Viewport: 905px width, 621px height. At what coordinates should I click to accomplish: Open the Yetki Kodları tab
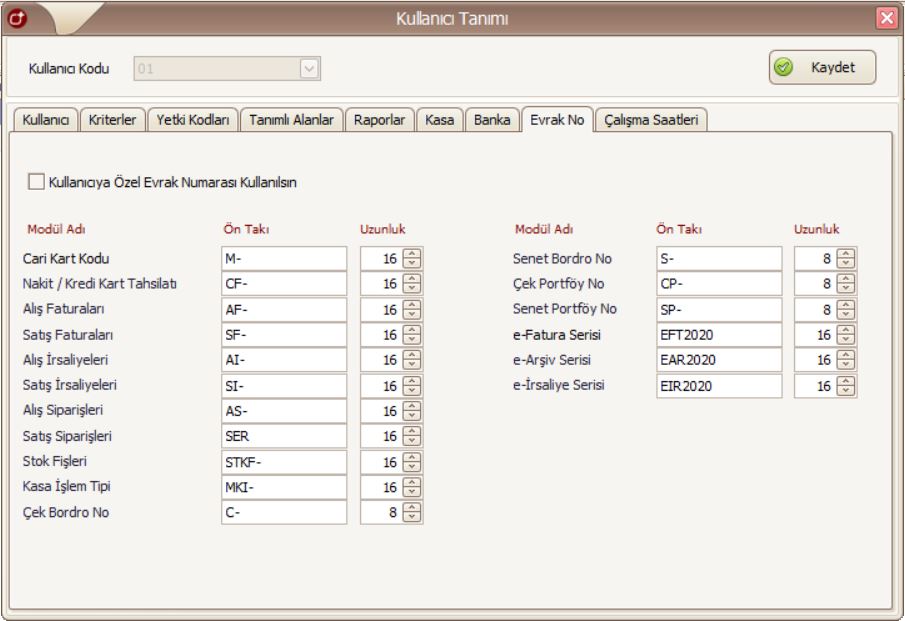point(193,120)
